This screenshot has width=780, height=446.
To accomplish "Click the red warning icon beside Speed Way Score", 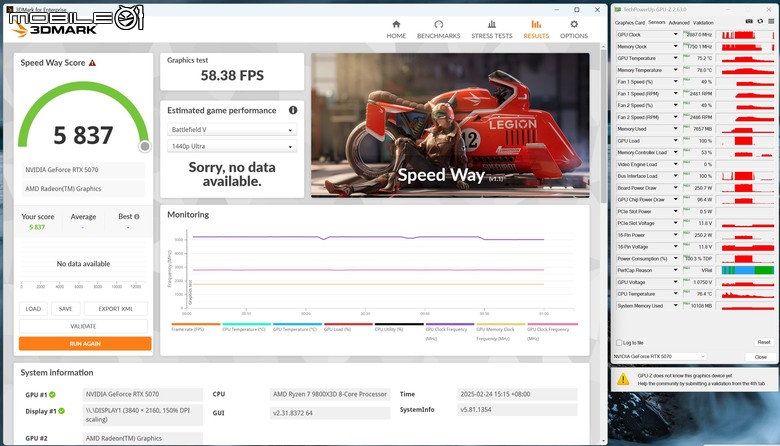I will pyautogui.click(x=93, y=63).
